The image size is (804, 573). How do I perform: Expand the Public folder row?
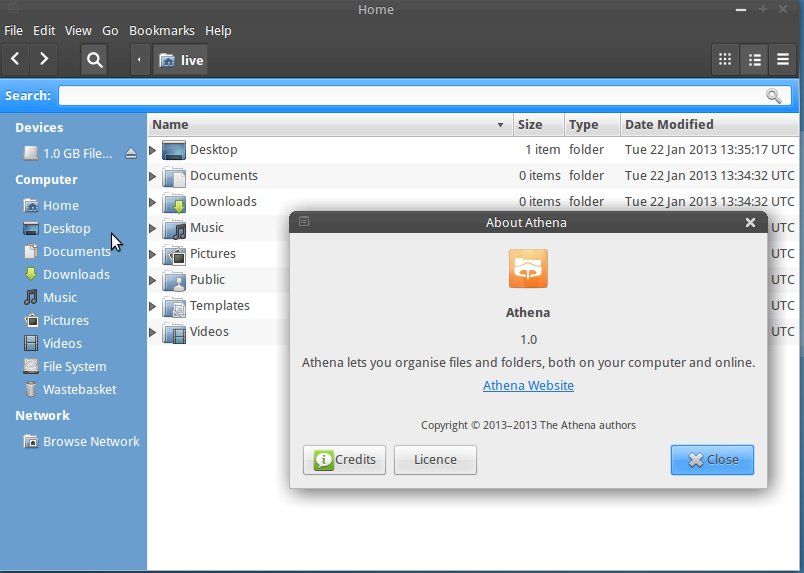tap(152, 280)
